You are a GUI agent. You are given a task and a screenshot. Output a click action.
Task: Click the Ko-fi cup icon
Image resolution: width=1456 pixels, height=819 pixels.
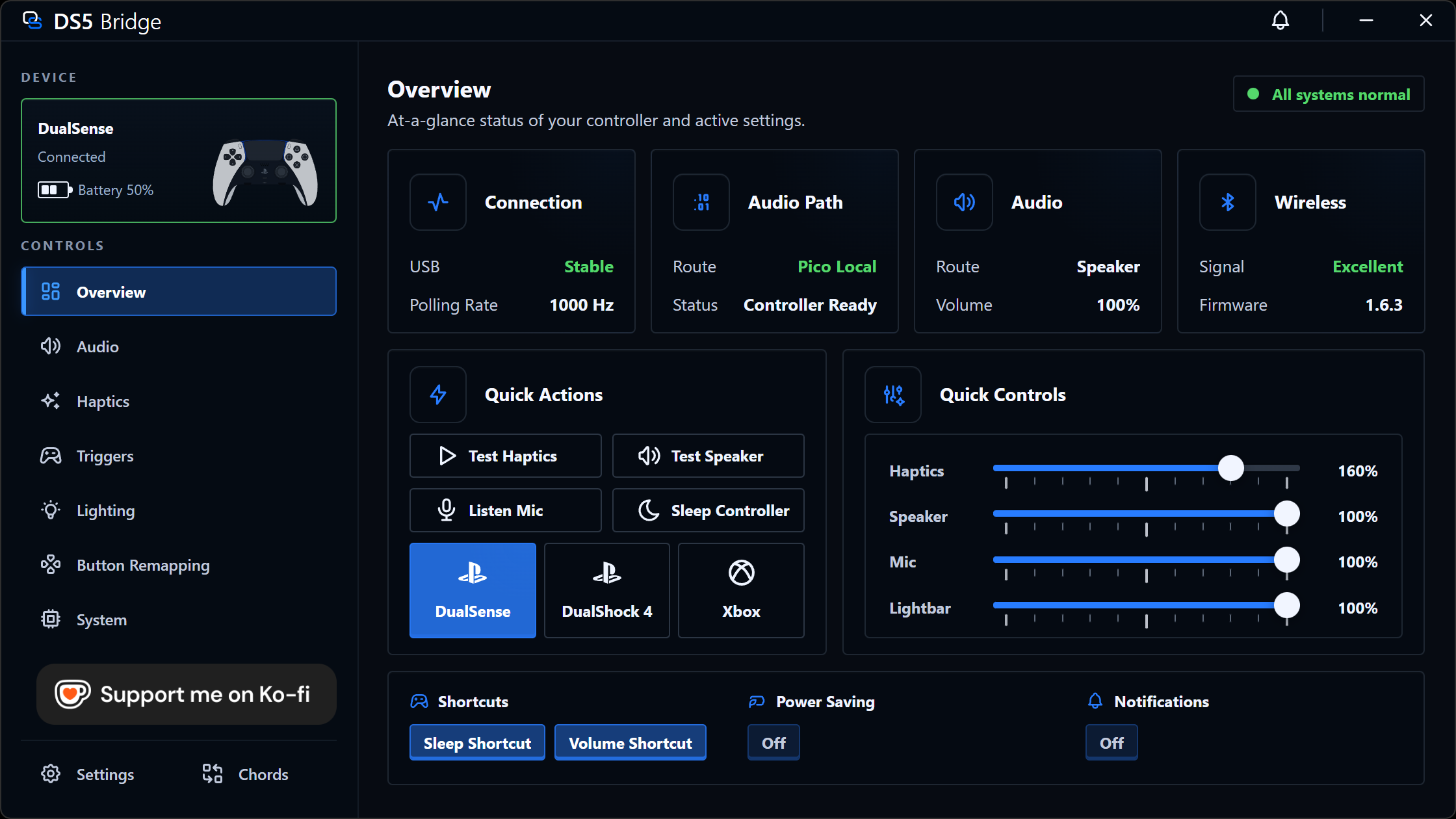tap(72, 694)
